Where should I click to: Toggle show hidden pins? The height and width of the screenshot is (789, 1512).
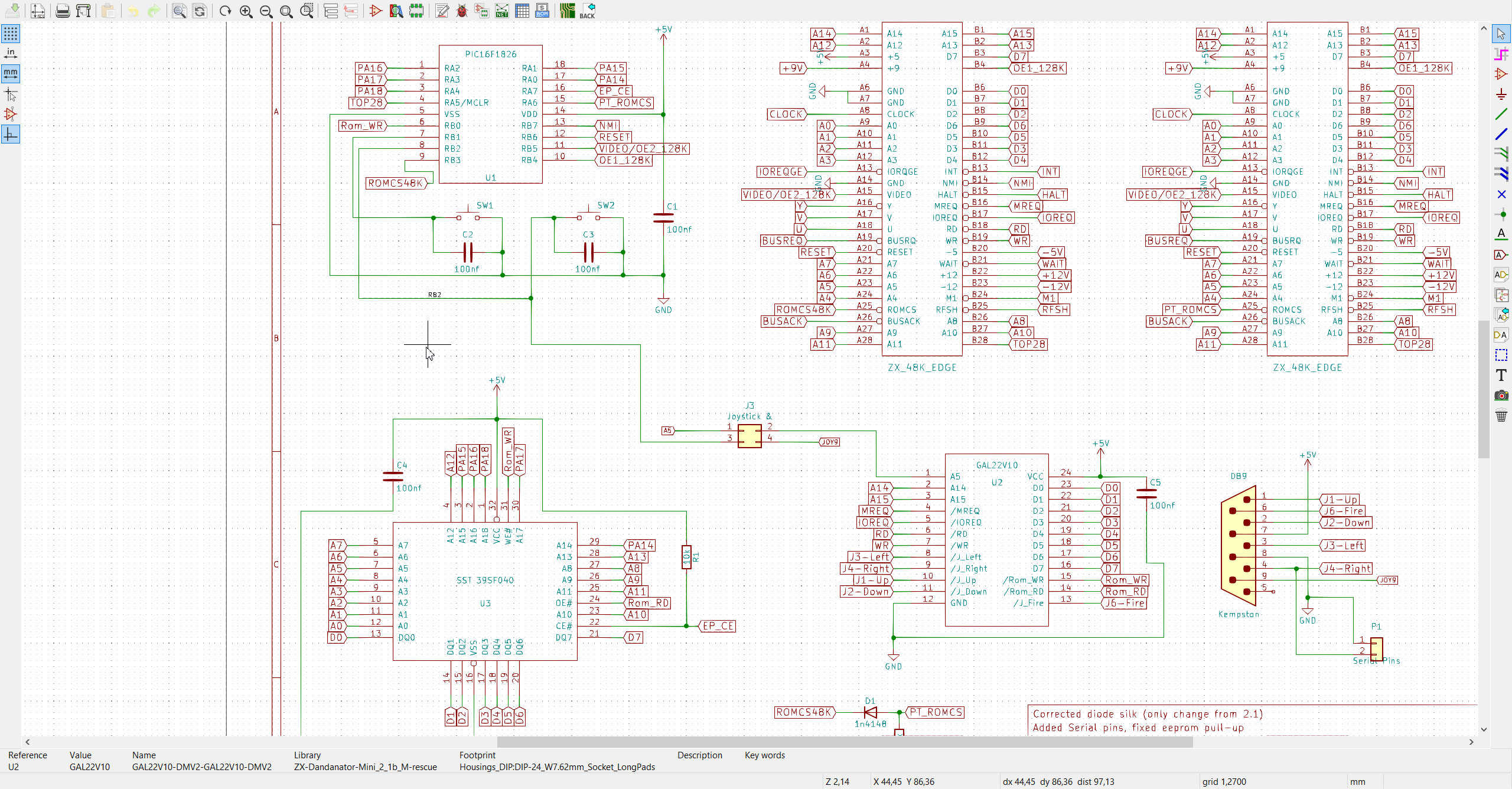[11, 114]
